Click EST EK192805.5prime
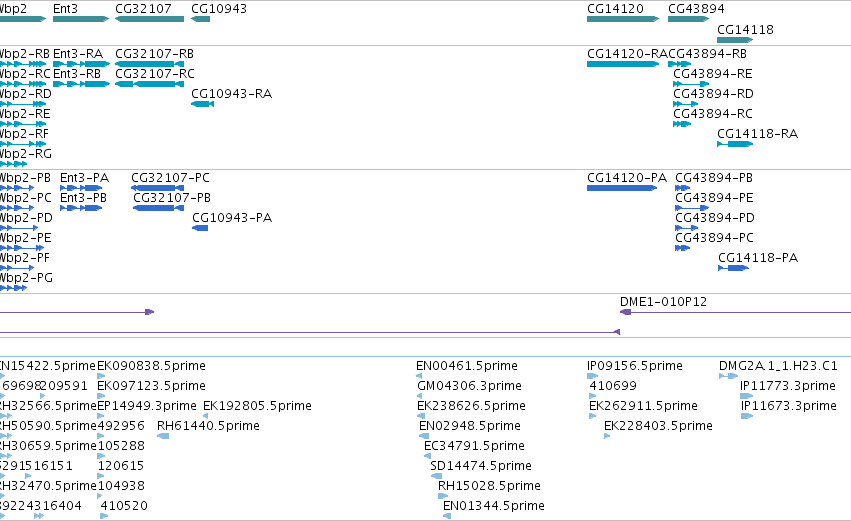 pos(206,416)
